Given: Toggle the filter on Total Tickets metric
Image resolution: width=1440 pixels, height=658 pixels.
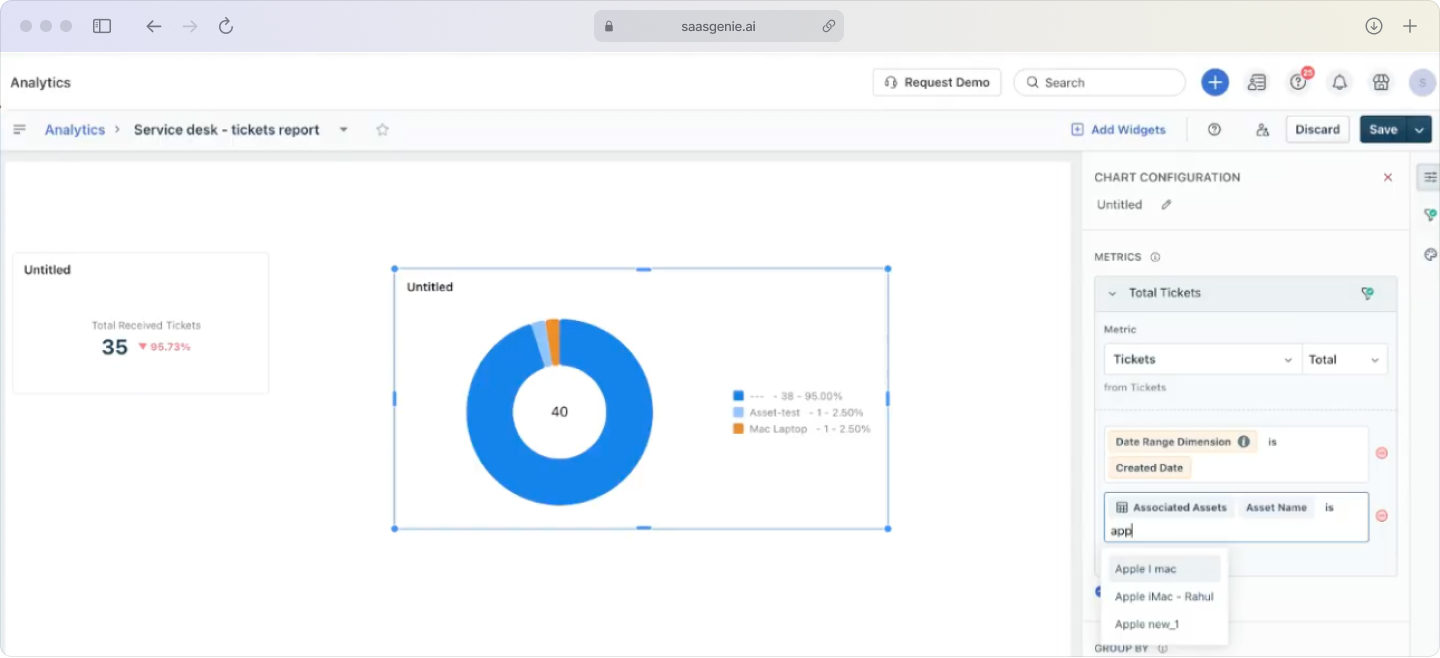Looking at the screenshot, I should [x=1367, y=293].
